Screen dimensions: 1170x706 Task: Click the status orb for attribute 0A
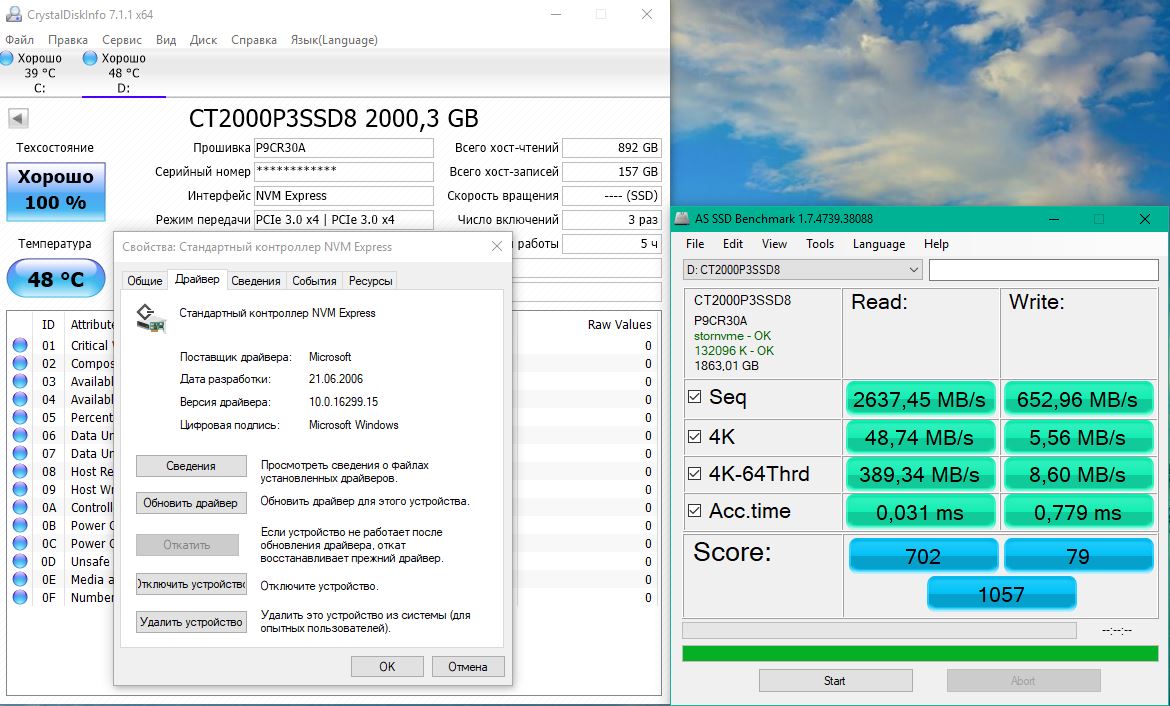coord(20,507)
